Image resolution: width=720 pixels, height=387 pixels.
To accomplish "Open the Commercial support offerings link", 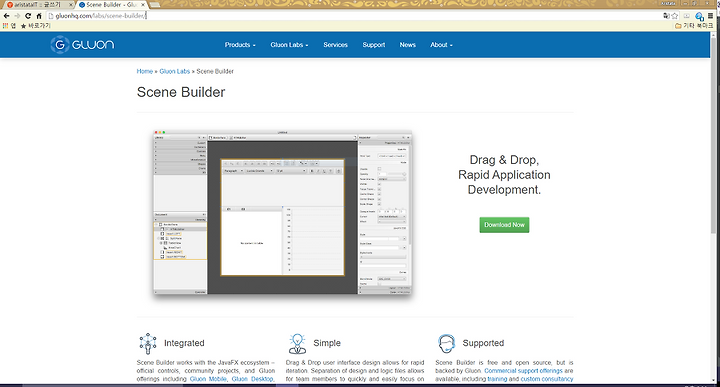I will pos(523,371).
